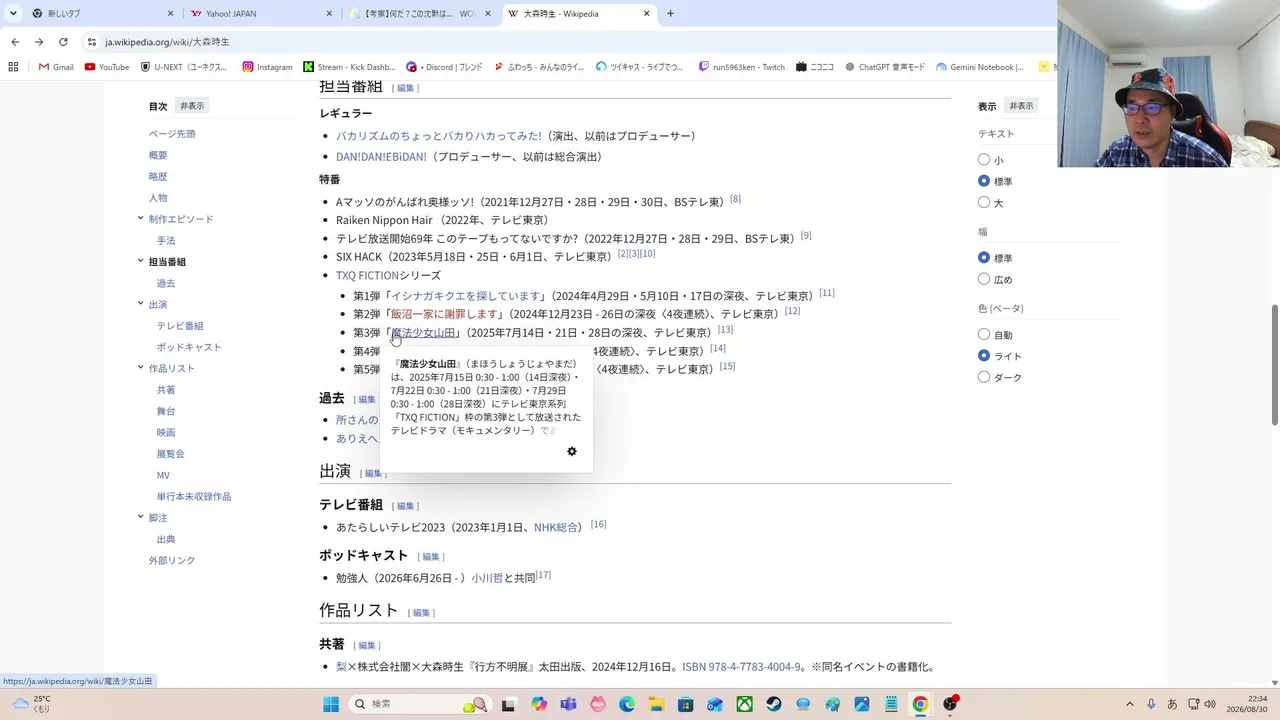Image resolution: width=1280 pixels, height=720 pixels.
Task: Open the Discord フレンド bookmark
Action: (444, 67)
